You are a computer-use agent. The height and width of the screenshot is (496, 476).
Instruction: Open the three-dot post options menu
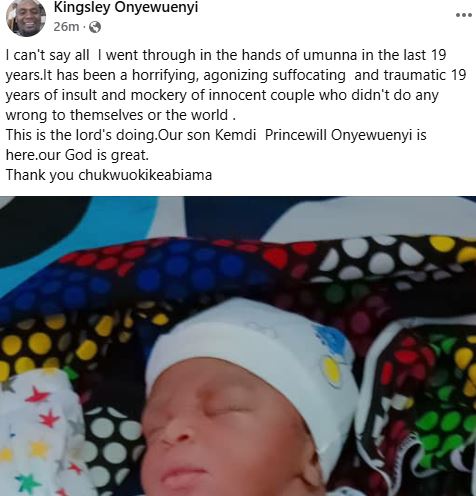point(463,15)
